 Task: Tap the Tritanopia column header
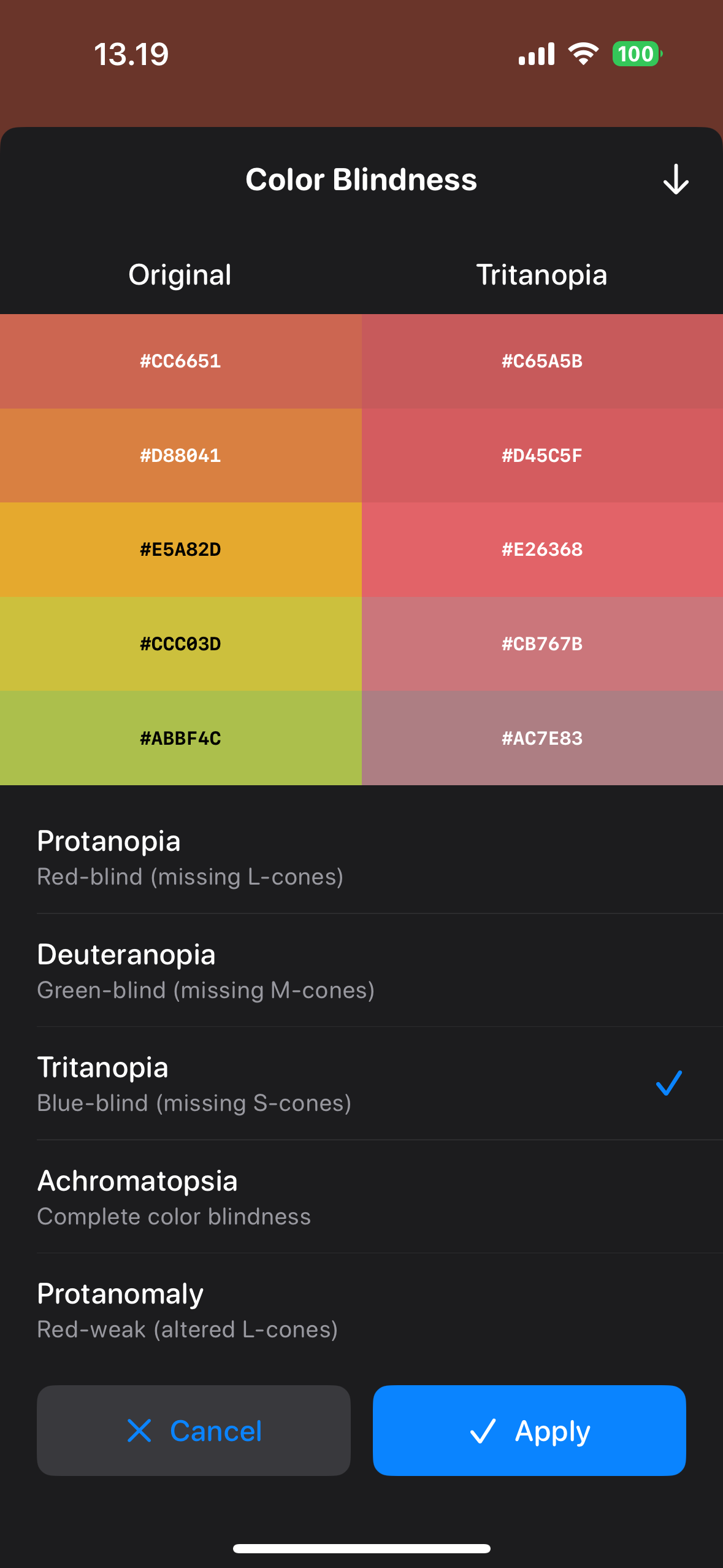tap(541, 275)
